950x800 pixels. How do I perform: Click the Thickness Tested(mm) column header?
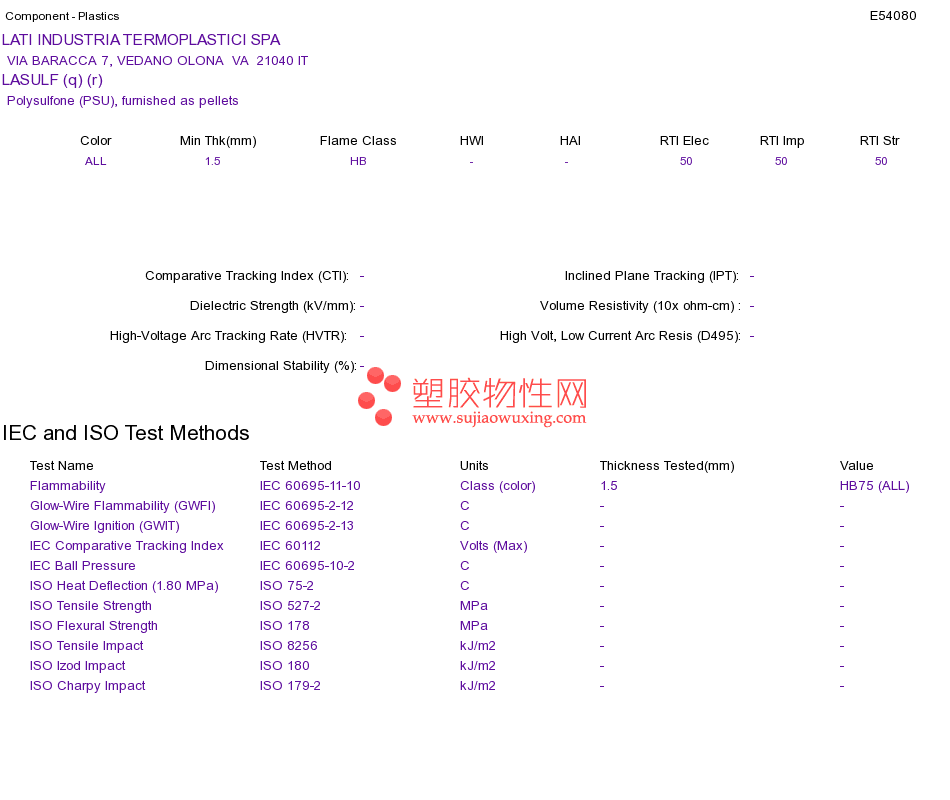pyautogui.click(x=667, y=466)
